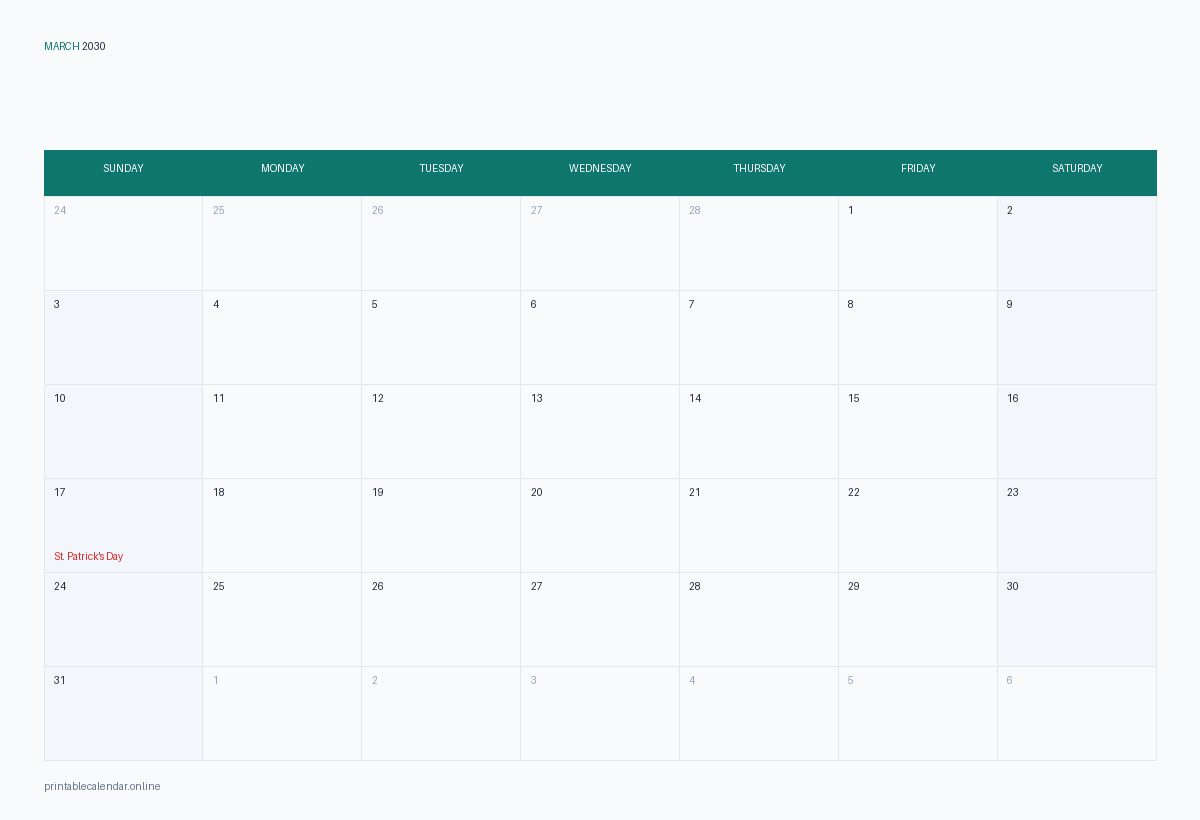The height and width of the screenshot is (820, 1200).
Task: Click greyed February 25 in first row Monday
Action: [282, 243]
